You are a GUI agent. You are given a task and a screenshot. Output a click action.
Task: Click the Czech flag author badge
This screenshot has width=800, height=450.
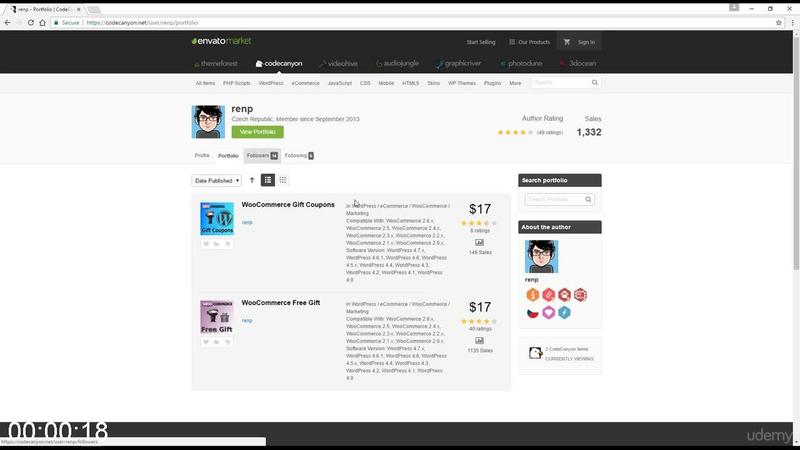pyautogui.click(x=533, y=313)
